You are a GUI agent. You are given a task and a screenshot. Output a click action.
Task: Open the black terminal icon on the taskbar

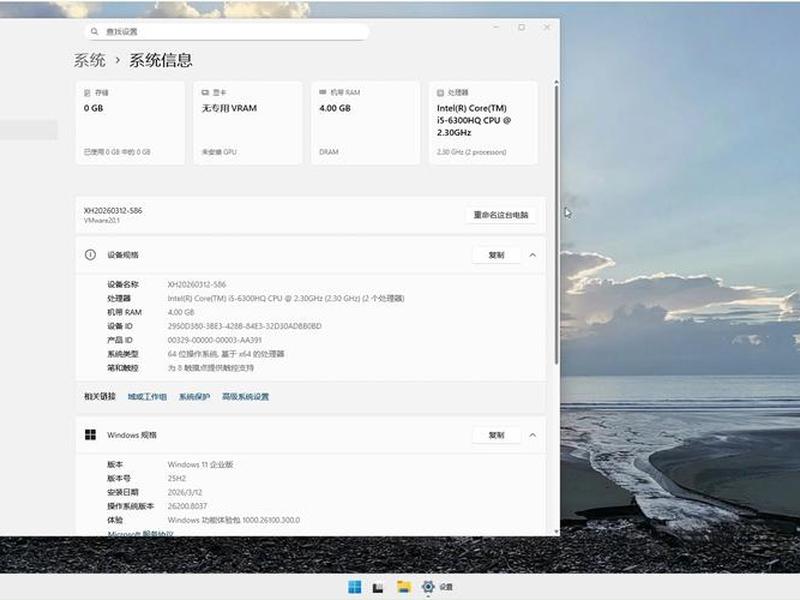[378, 587]
